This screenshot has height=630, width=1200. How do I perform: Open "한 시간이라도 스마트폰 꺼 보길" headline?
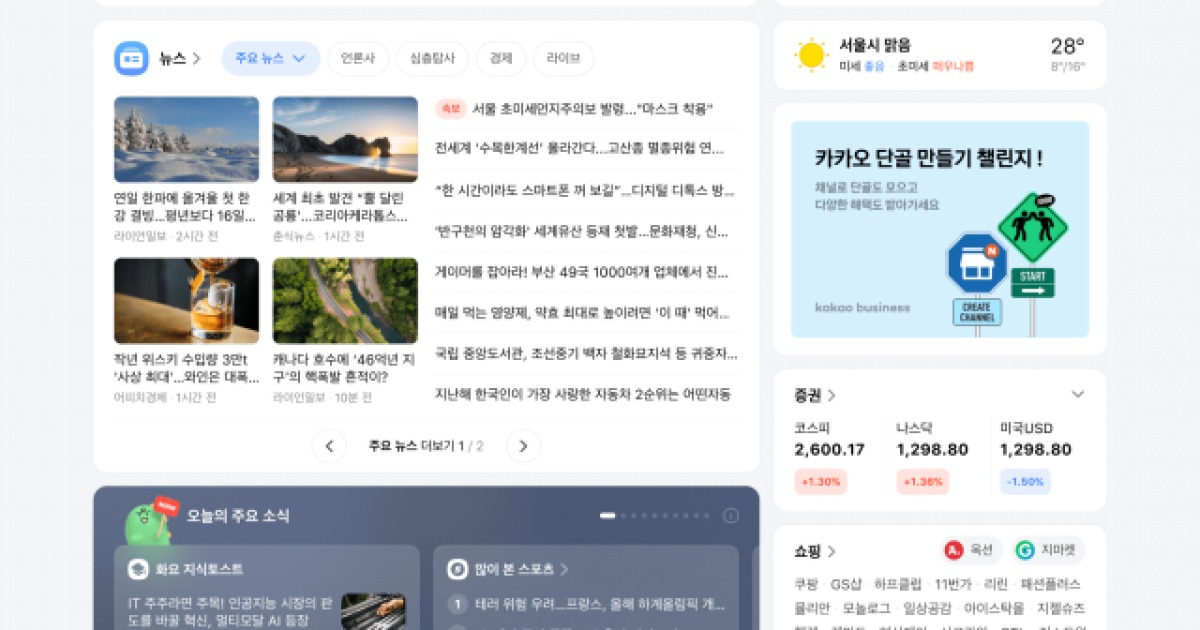pos(584,190)
